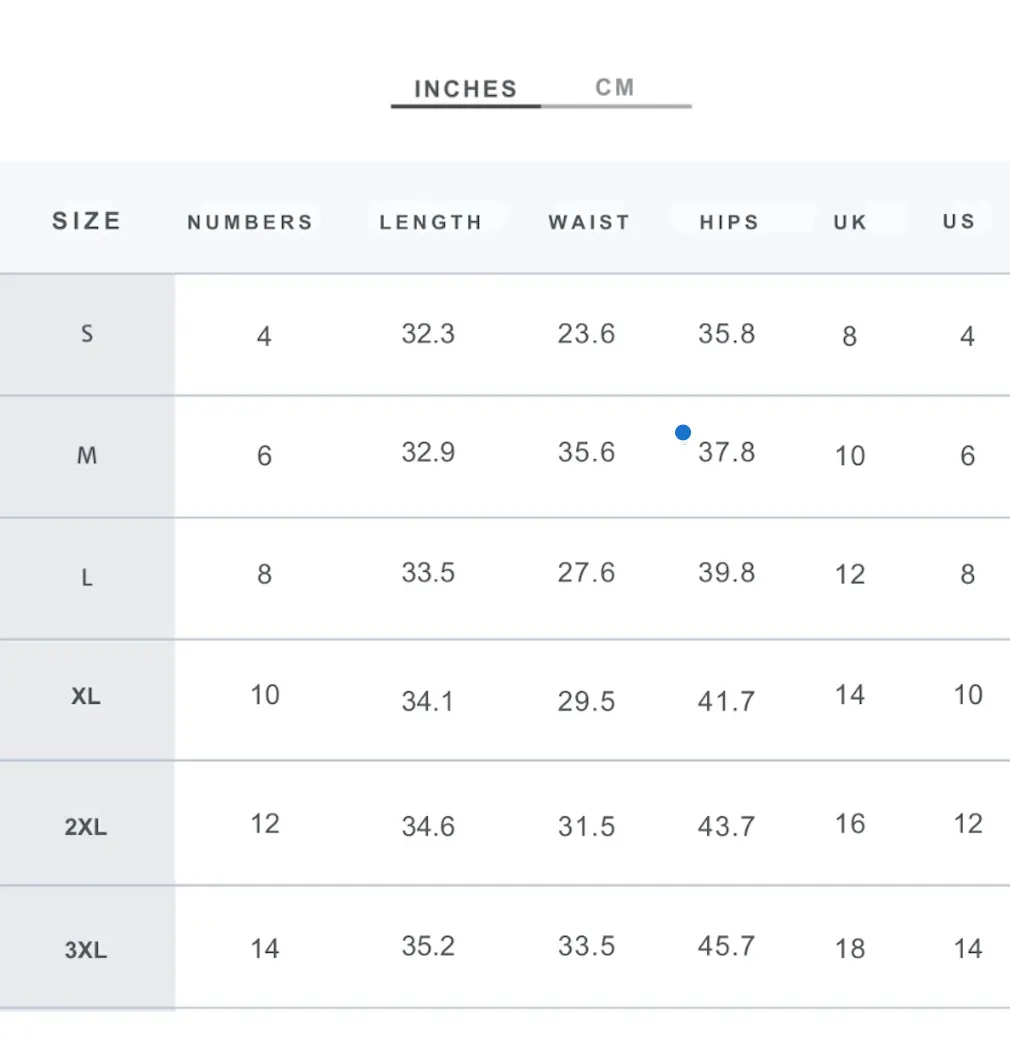Click the 34.1 length value for XL

[428, 702]
